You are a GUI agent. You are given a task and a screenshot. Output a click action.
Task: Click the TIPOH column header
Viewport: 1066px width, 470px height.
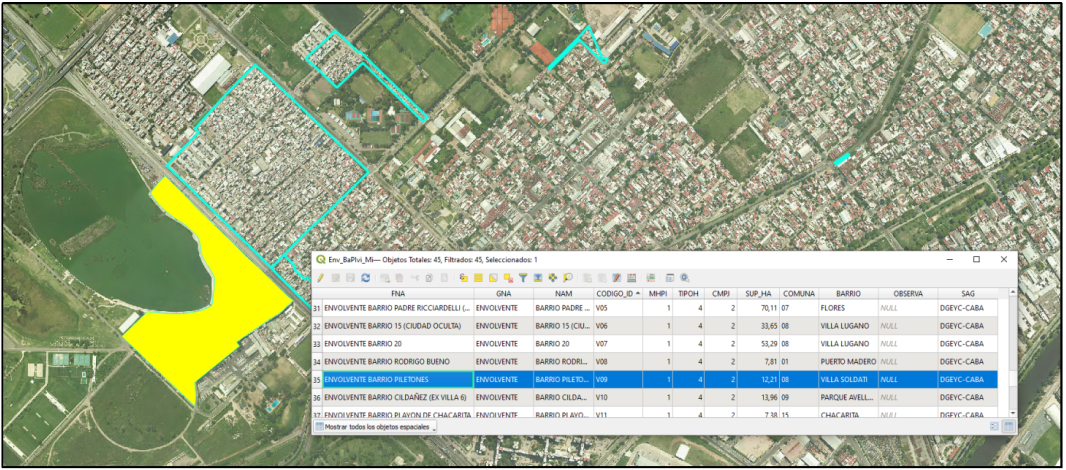(x=688, y=294)
